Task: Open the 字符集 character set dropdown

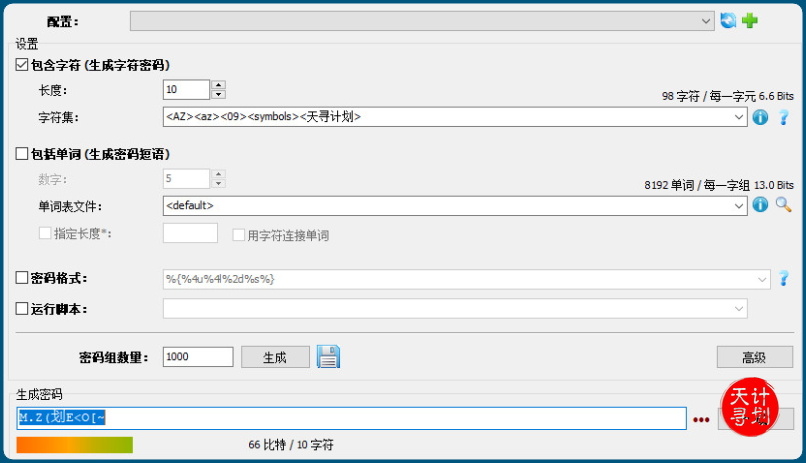Action: click(x=739, y=117)
